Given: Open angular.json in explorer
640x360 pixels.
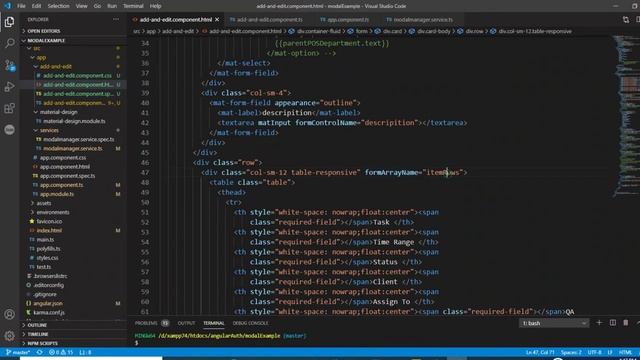Looking at the screenshot, I should tap(48, 303).
